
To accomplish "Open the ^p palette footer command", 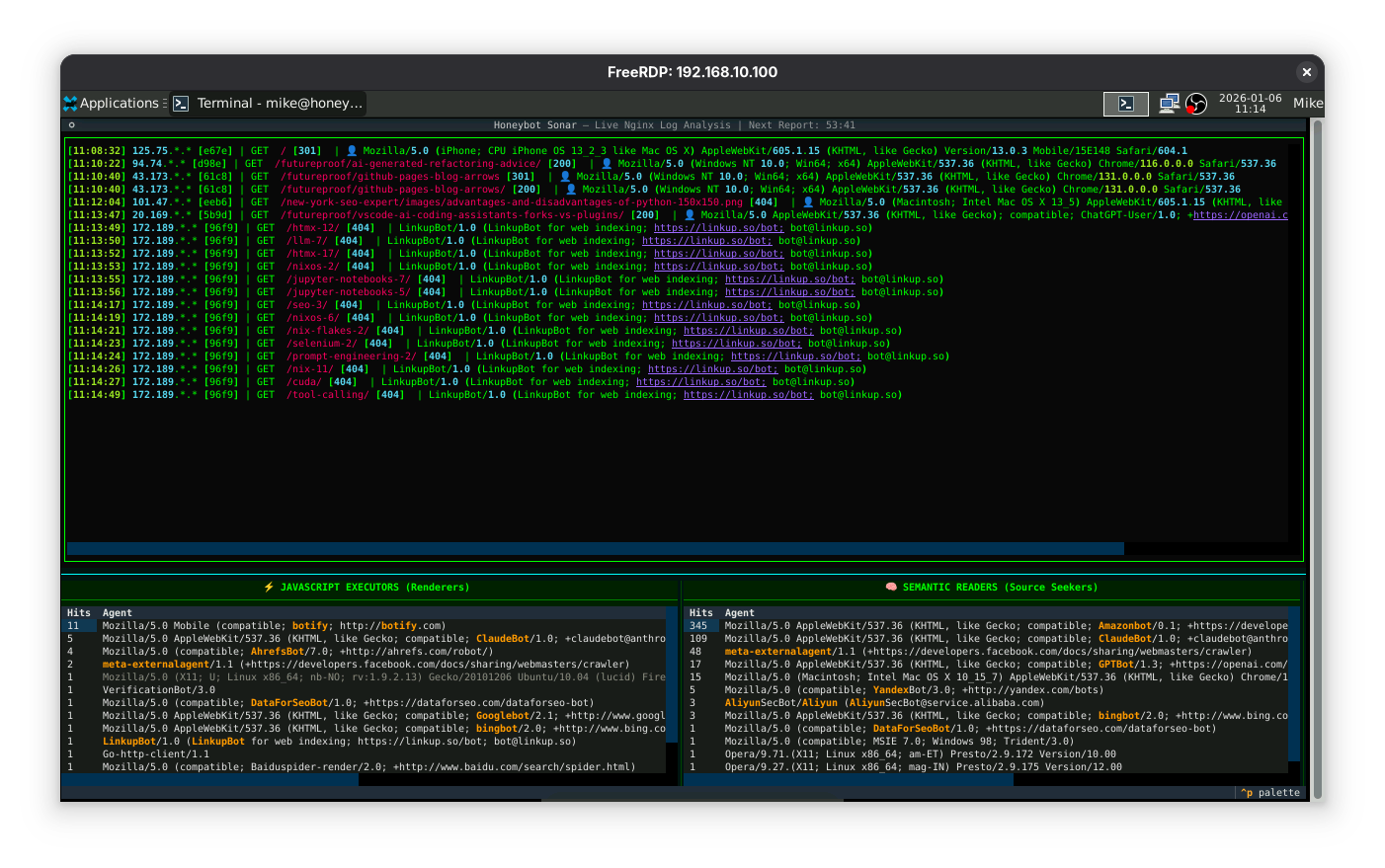I will (x=1270, y=792).
